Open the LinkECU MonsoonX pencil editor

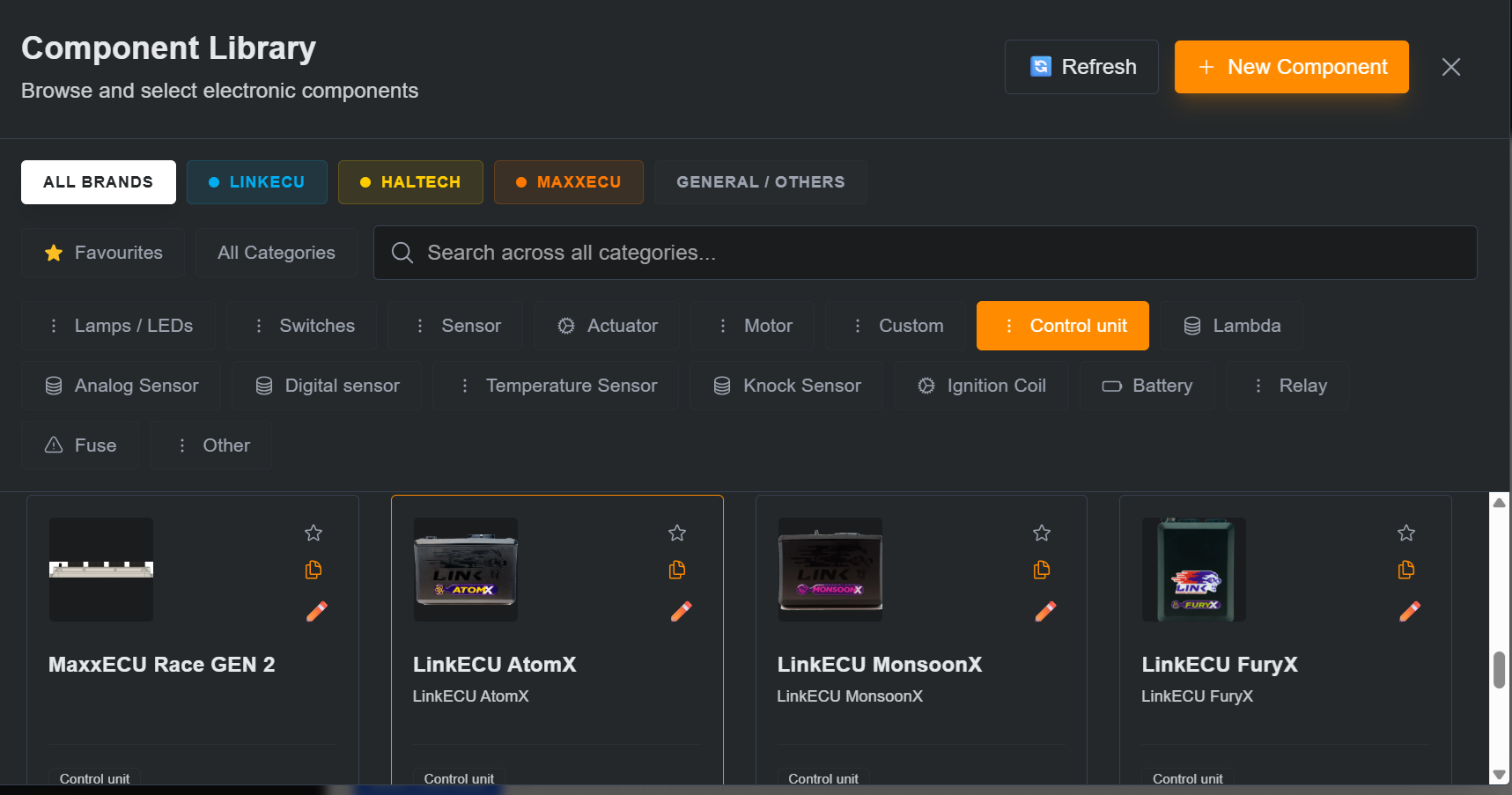(x=1045, y=611)
